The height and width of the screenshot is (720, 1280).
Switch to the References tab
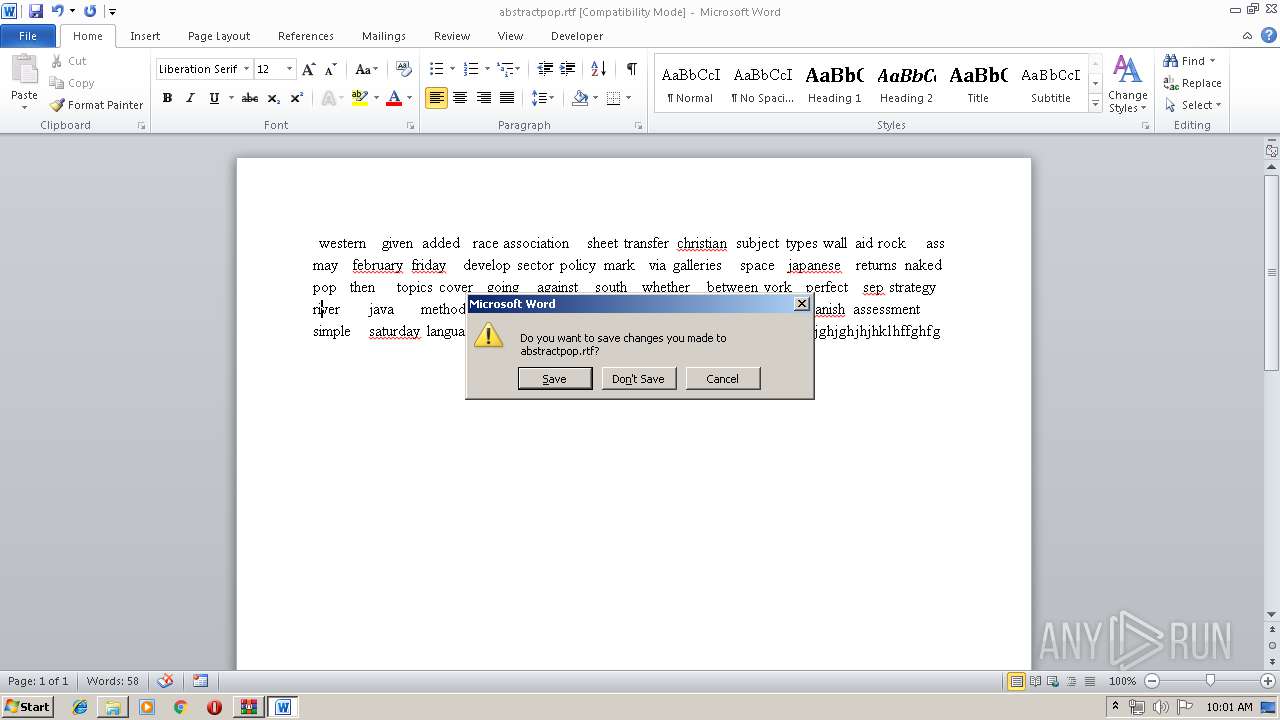(306, 36)
